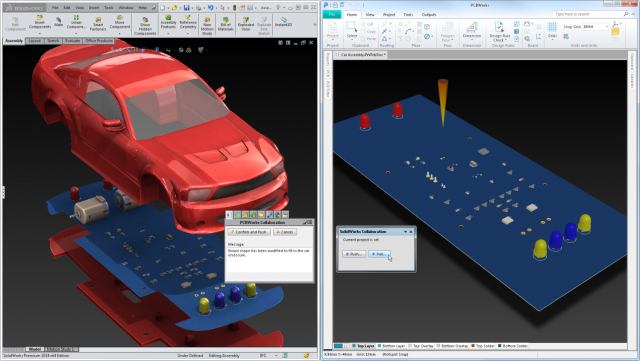The image size is (640, 361).
Task: Launch the Exploded View tool
Action: 246,24
